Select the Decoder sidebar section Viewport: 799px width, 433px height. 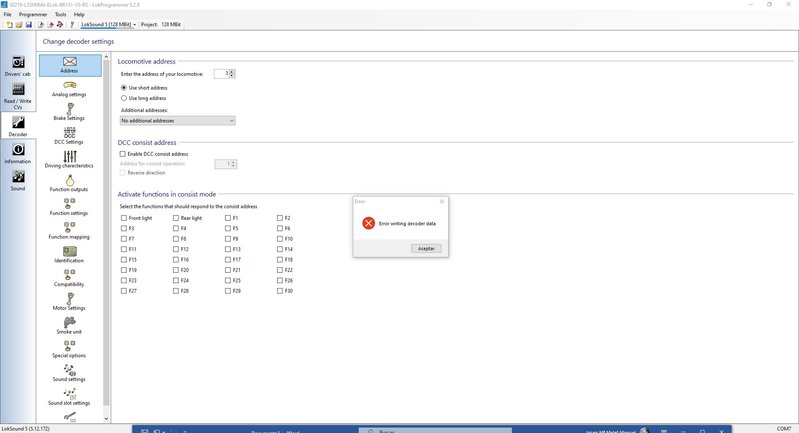[x=18, y=126]
